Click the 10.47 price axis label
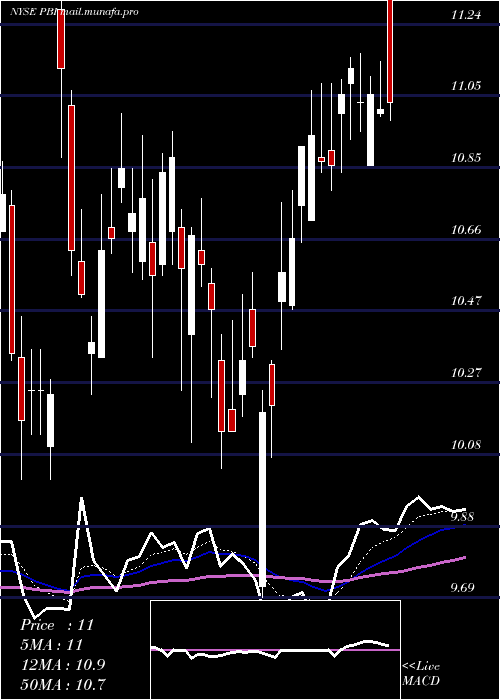This screenshot has height=700, width=500. point(466,300)
